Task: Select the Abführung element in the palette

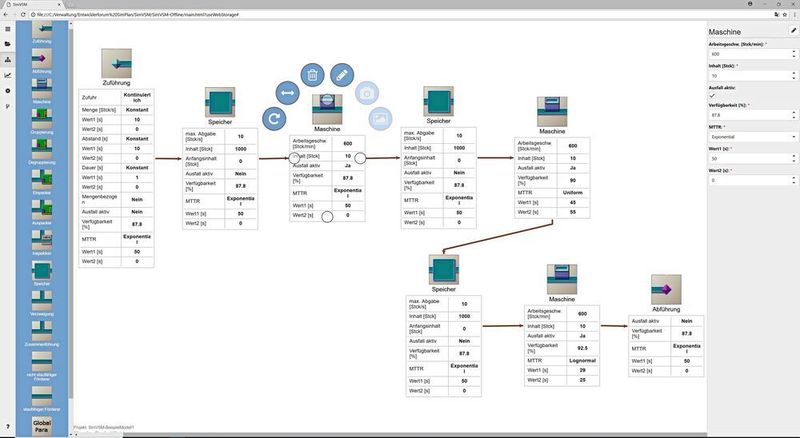Action: [x=42, y=59]
